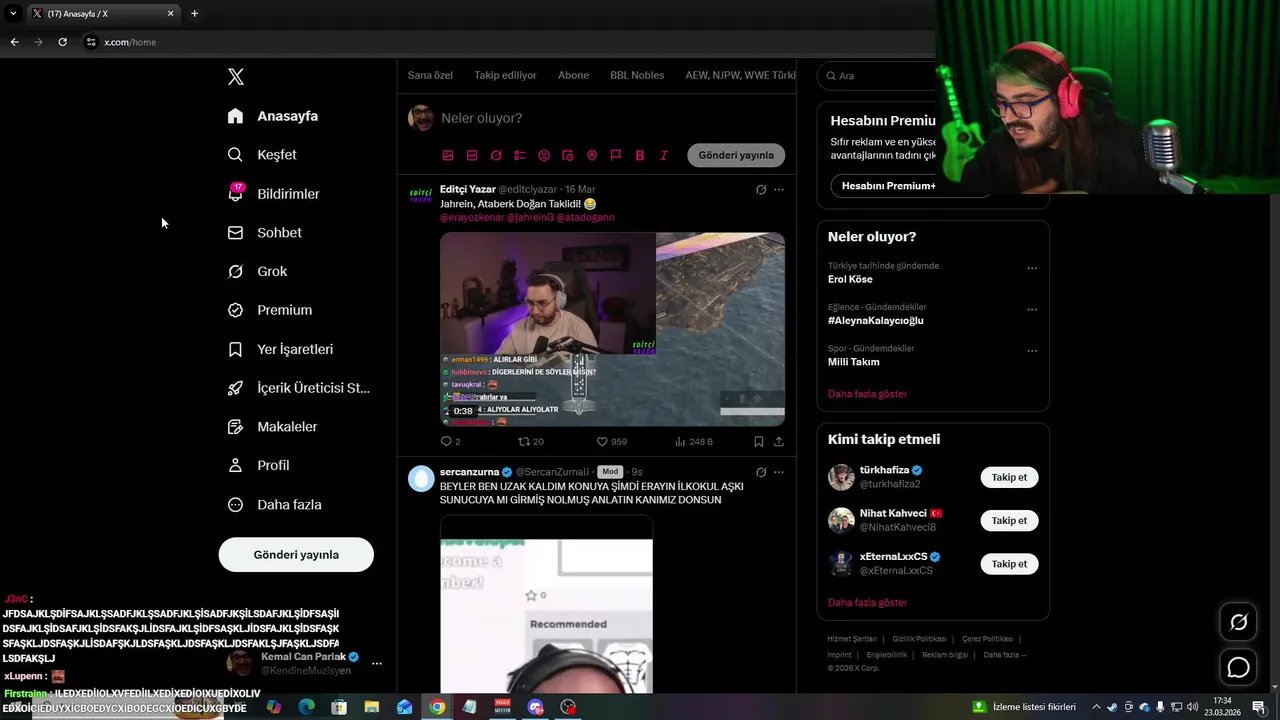This screenshot has width=1280, height=720.
Task: Toggle italic formatting in composer
Action: tap(664, 156)
